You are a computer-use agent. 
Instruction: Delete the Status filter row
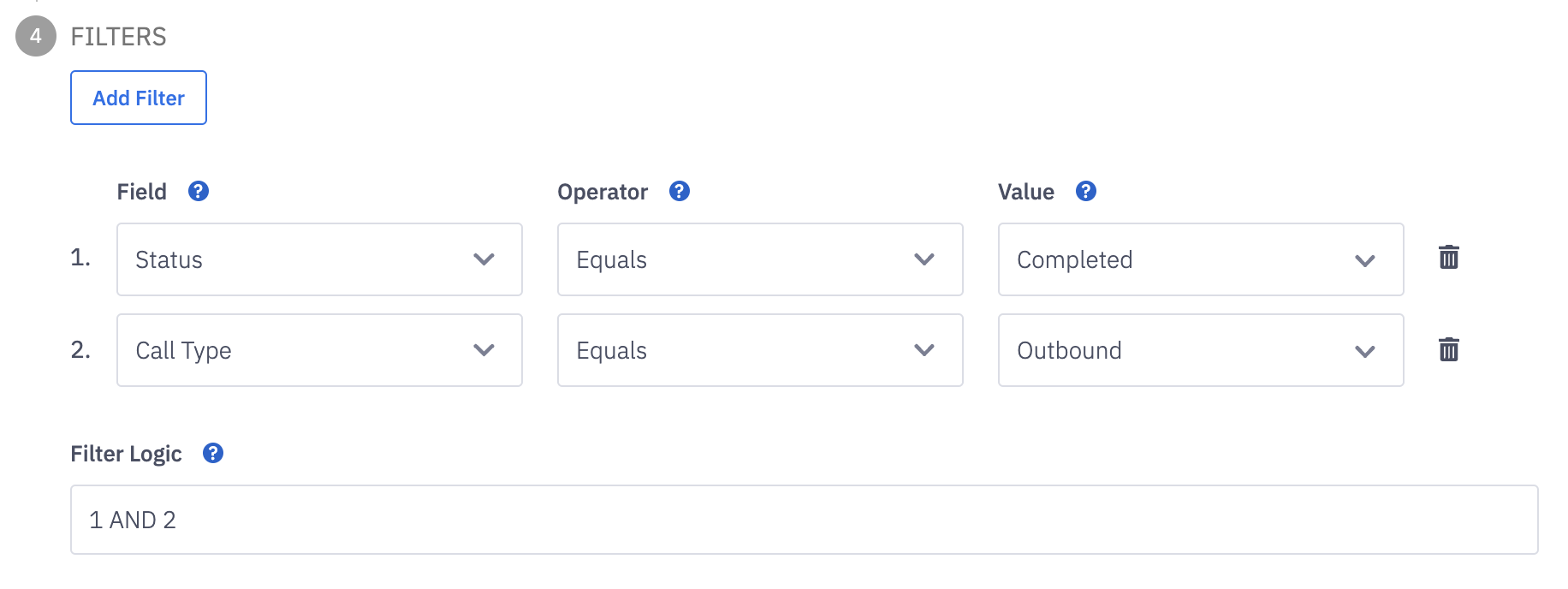[x=1449, y=258]
